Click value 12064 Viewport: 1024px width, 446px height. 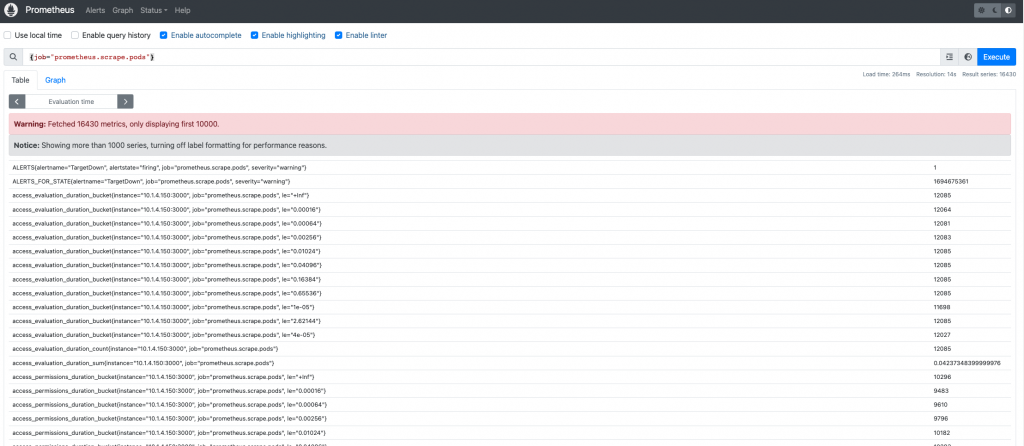point(942,210)
